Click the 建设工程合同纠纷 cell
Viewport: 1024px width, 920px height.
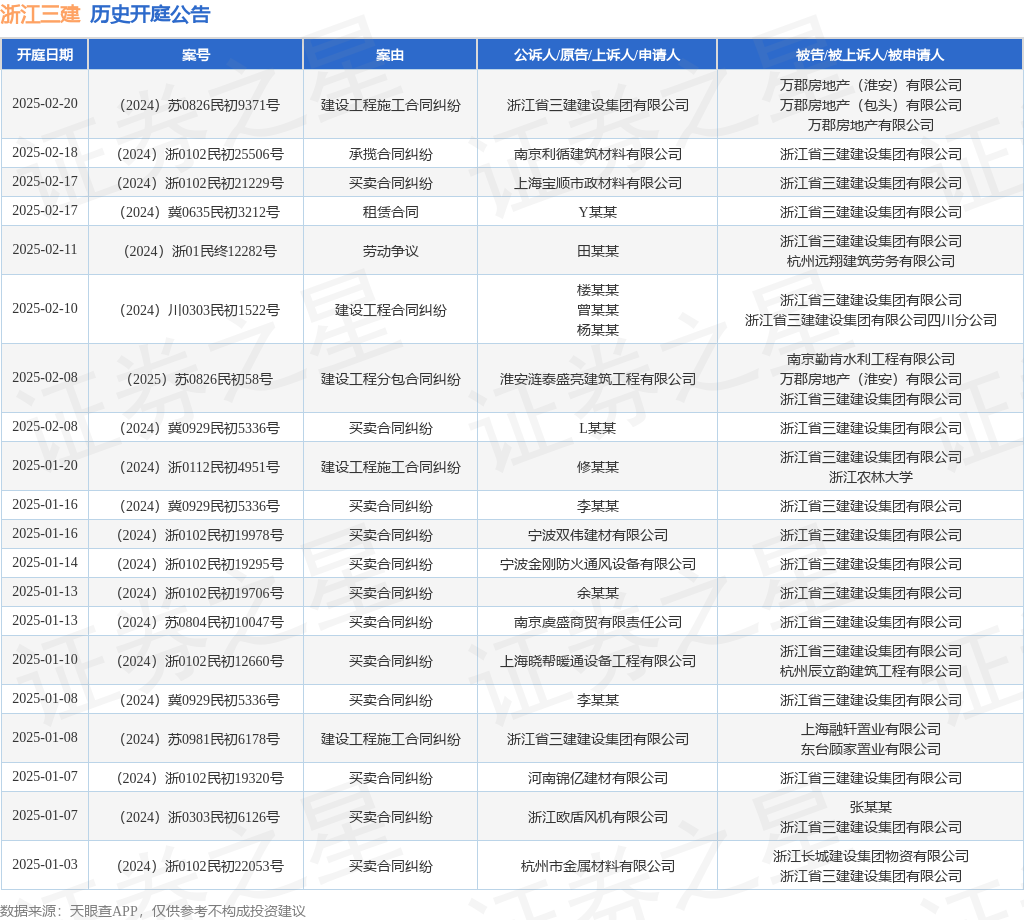391,310
